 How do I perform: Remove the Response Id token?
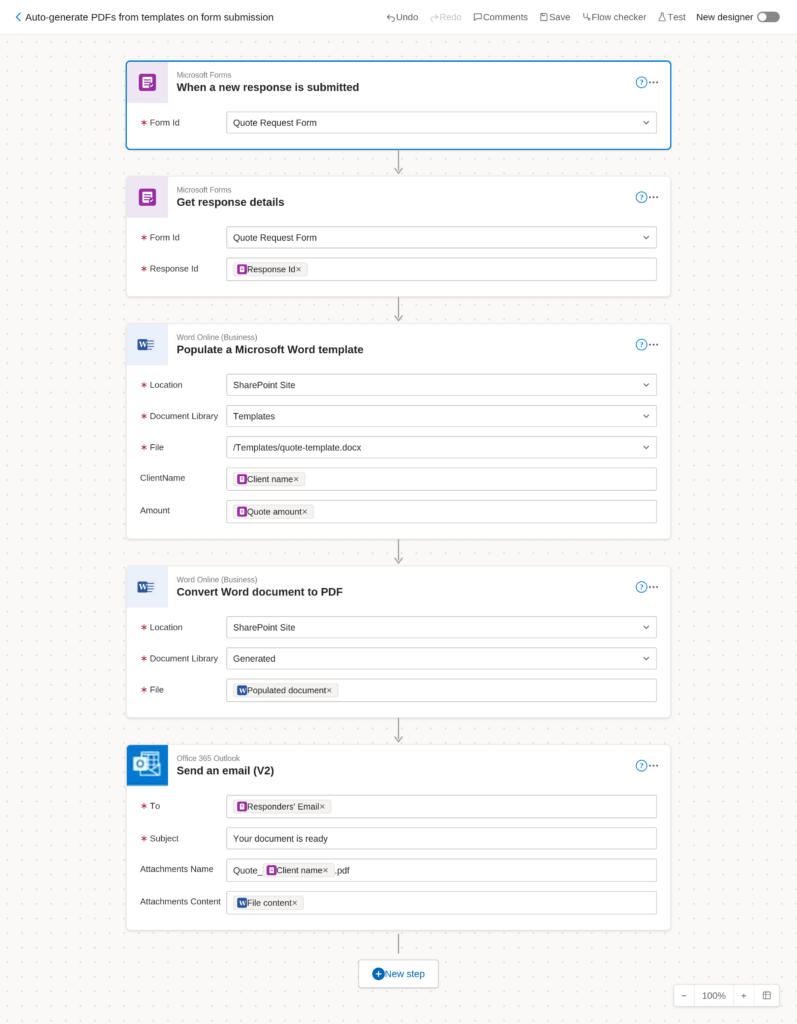coord(299,269)
